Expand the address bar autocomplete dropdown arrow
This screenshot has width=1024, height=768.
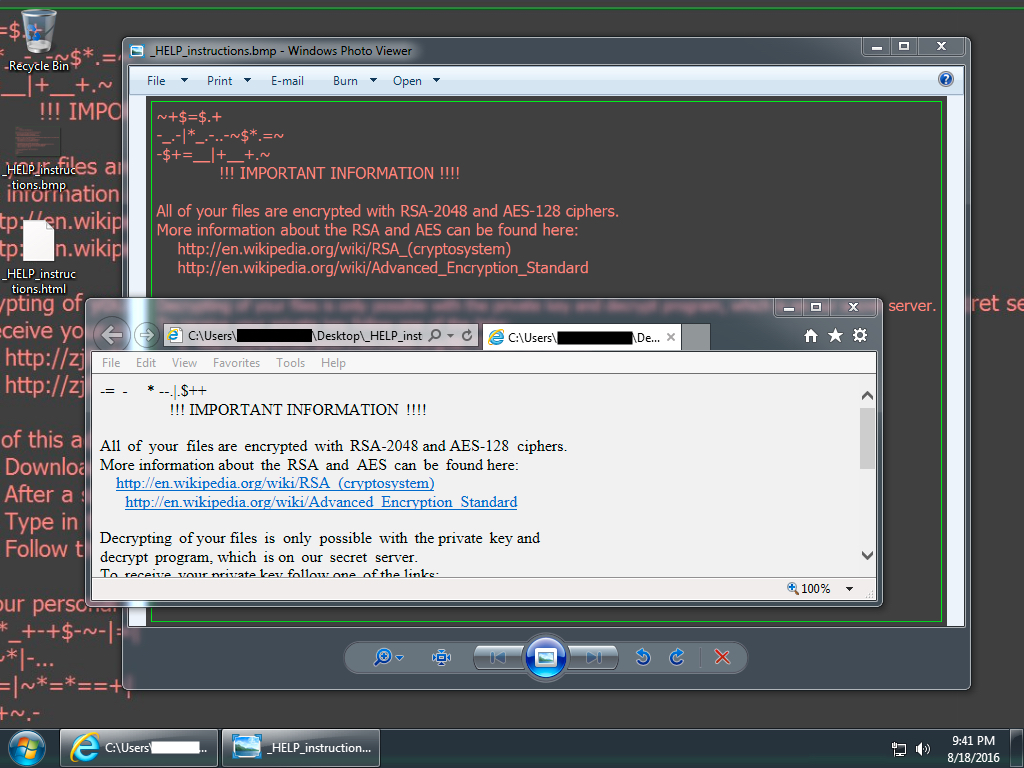451,336
